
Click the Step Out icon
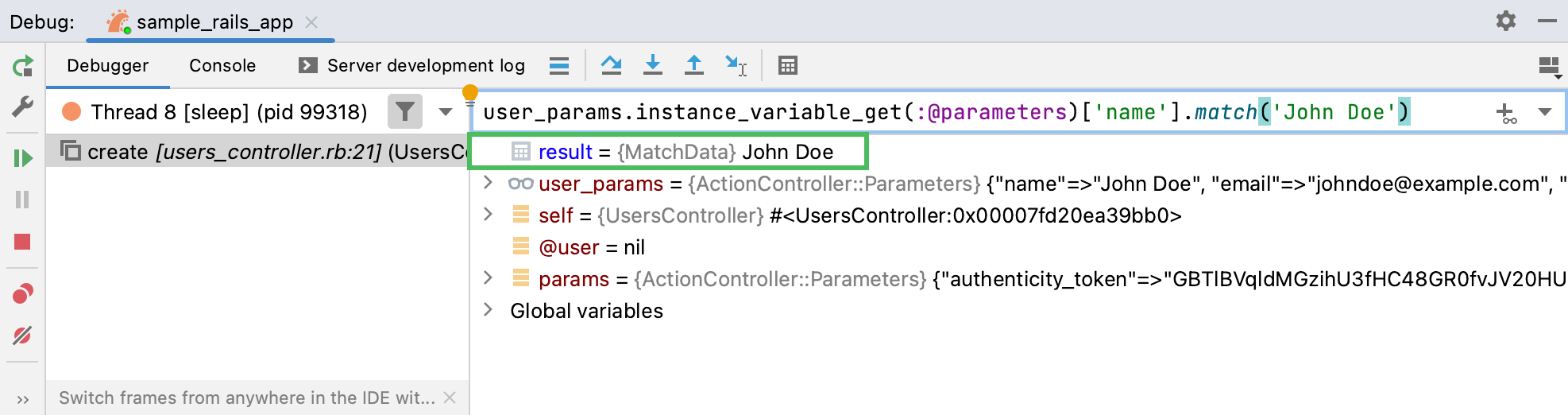click(x=694, y=65)
